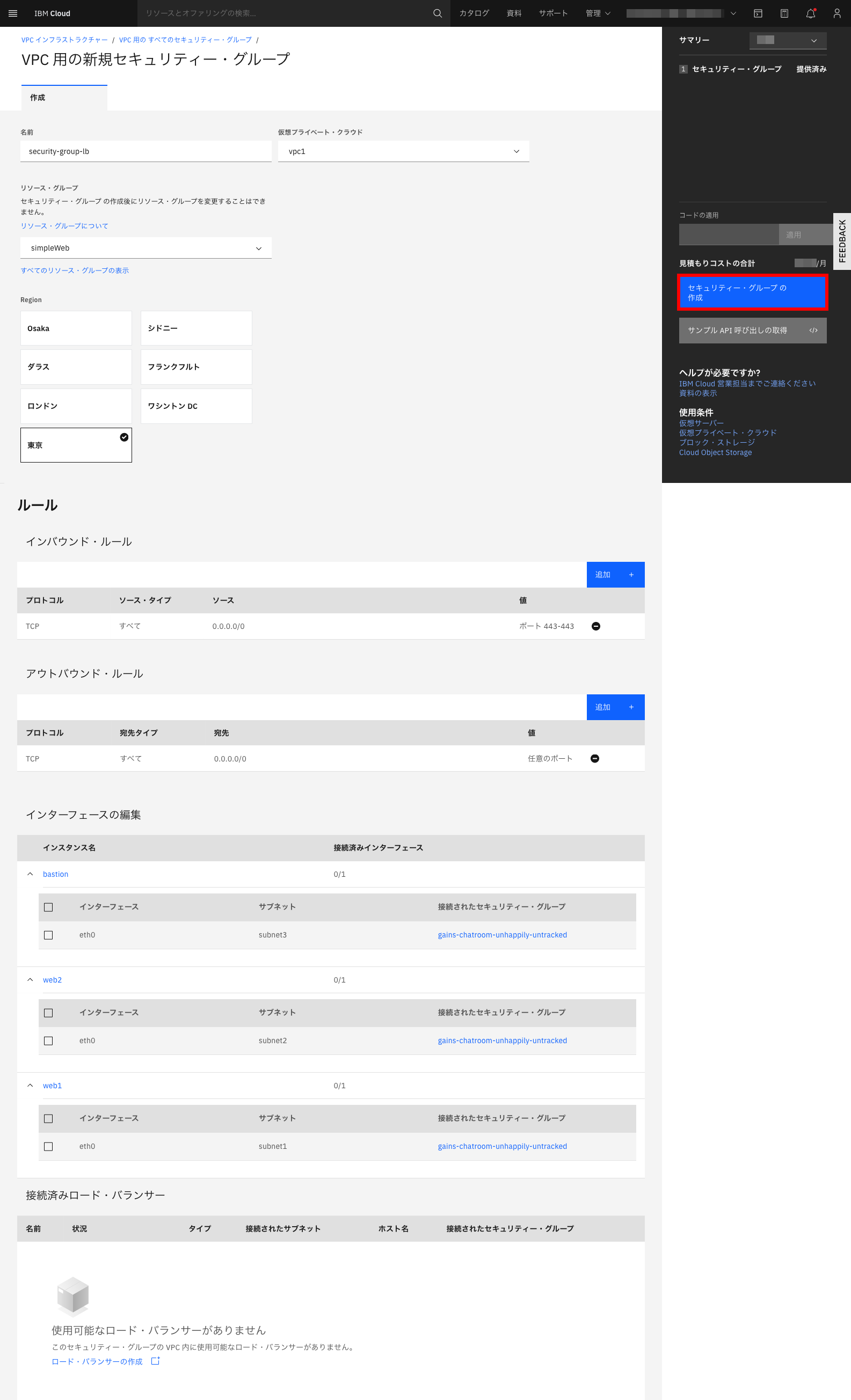Click the IBM Cloud logo

(52, 13)
